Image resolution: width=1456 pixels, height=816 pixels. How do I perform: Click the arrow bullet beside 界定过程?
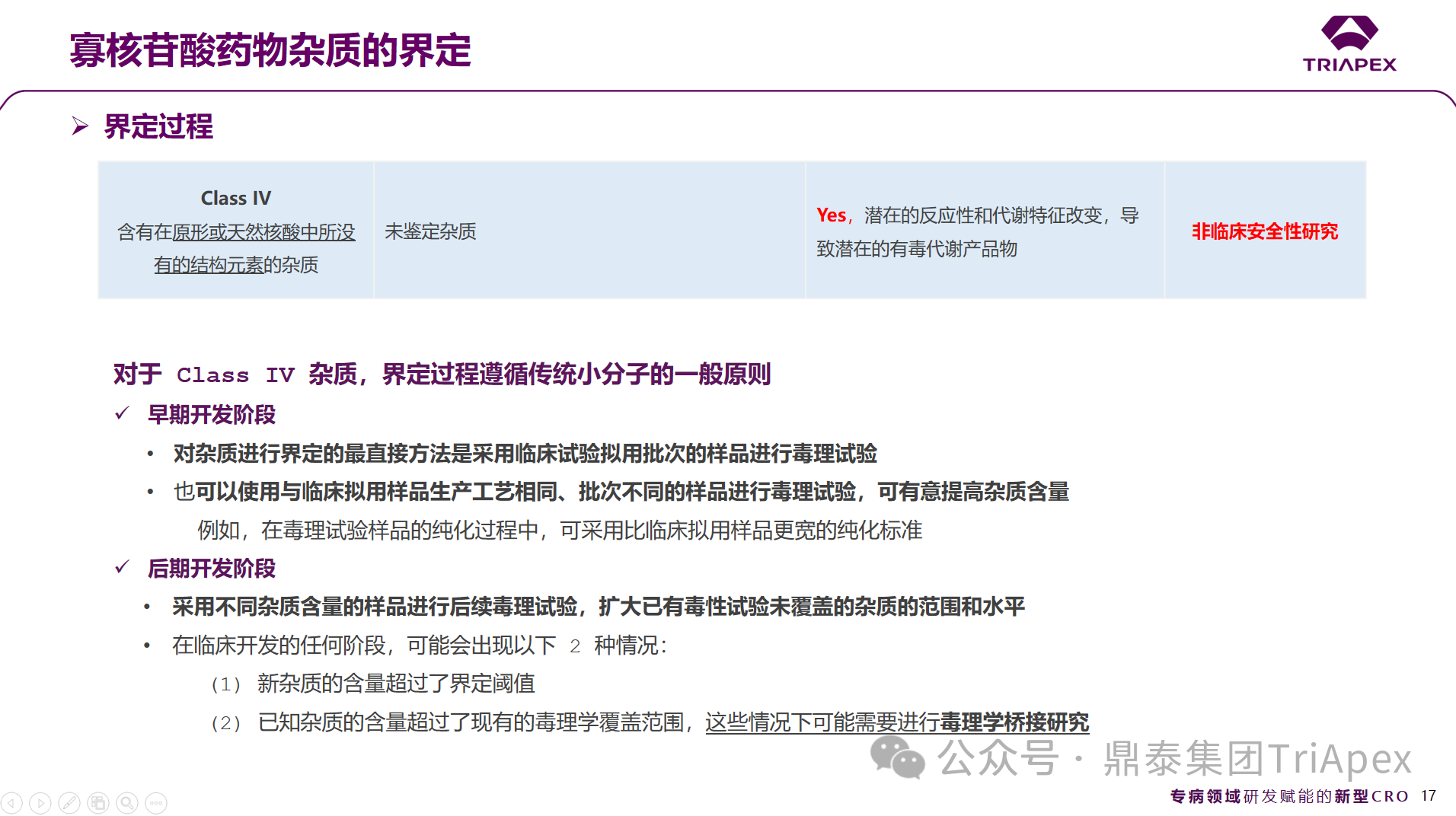[x=80, y=126]
